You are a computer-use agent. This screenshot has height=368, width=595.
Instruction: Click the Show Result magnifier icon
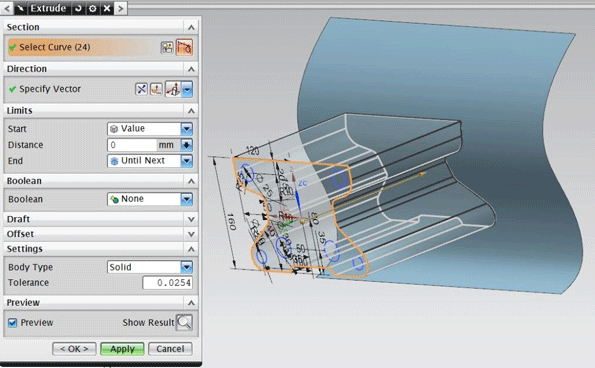click(184, 322)
